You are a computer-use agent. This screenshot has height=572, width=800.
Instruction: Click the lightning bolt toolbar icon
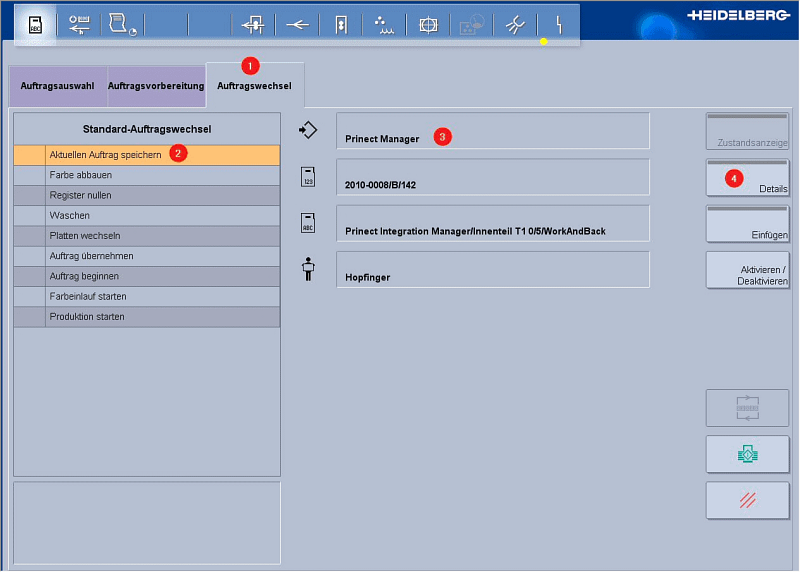559,25
